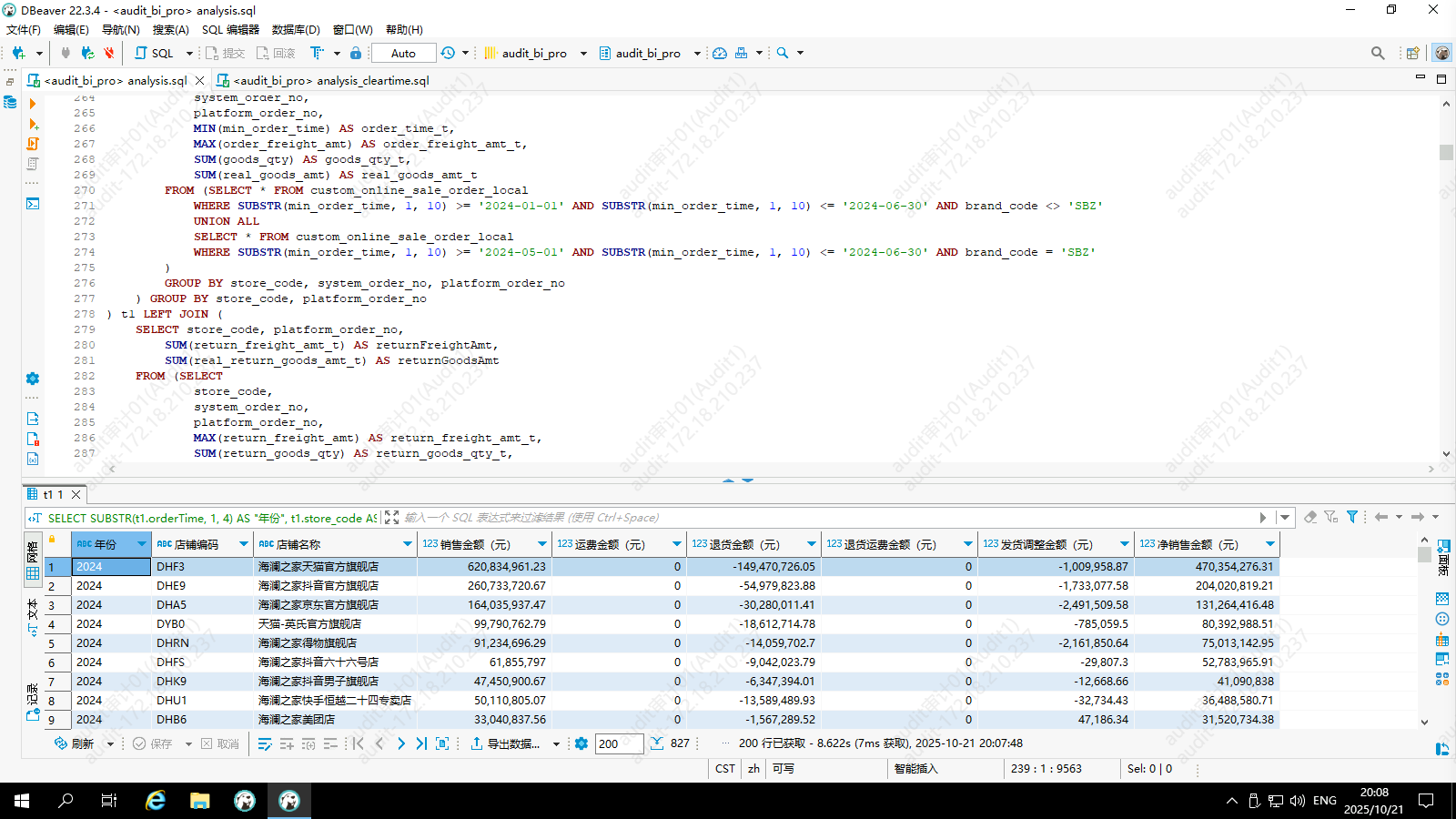Open the new database connection icon

pyautogui.click(x=18, y=53)
